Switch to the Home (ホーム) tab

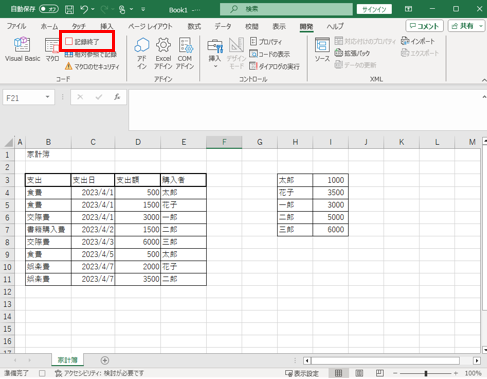[x=49, y=26]
